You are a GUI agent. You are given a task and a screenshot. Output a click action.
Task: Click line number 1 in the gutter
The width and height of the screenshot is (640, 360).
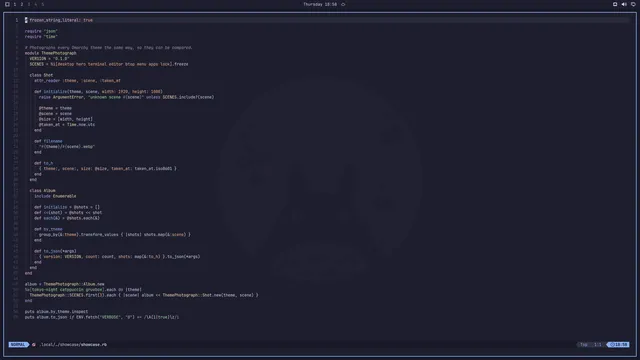click(17, 20)
